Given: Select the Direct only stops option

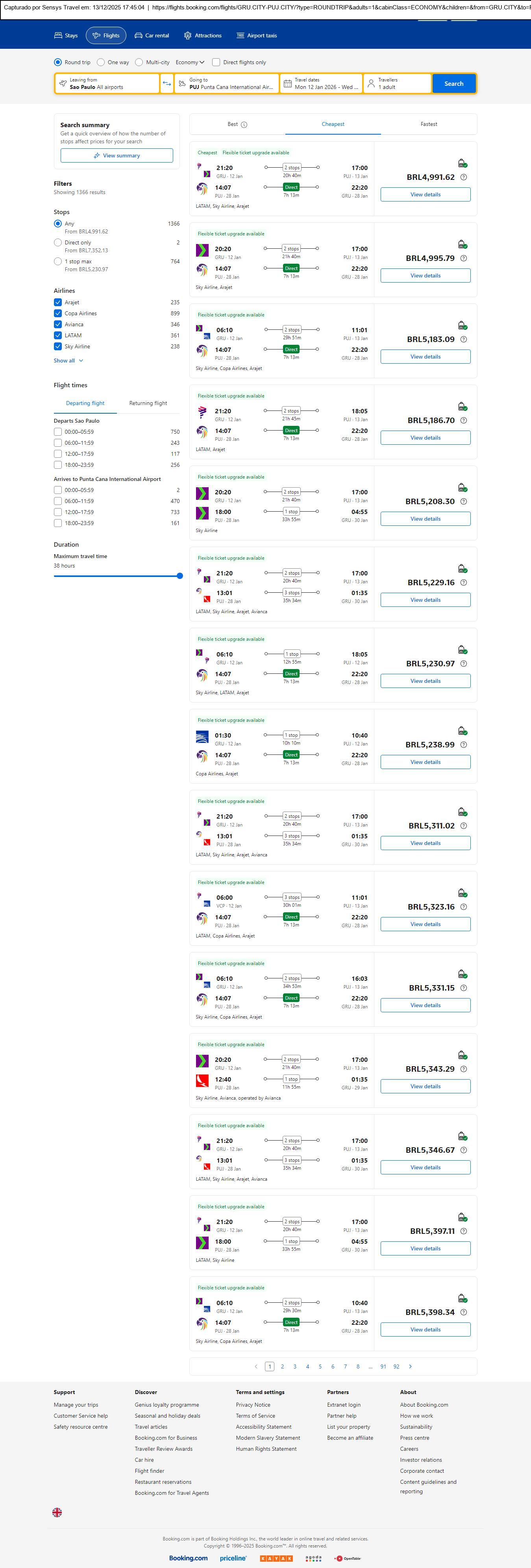Looking at the screenshot, I should click(58, 242).
